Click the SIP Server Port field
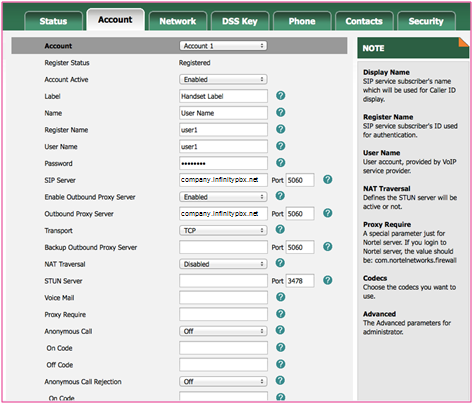474x404 pixels. pos(300,180)
